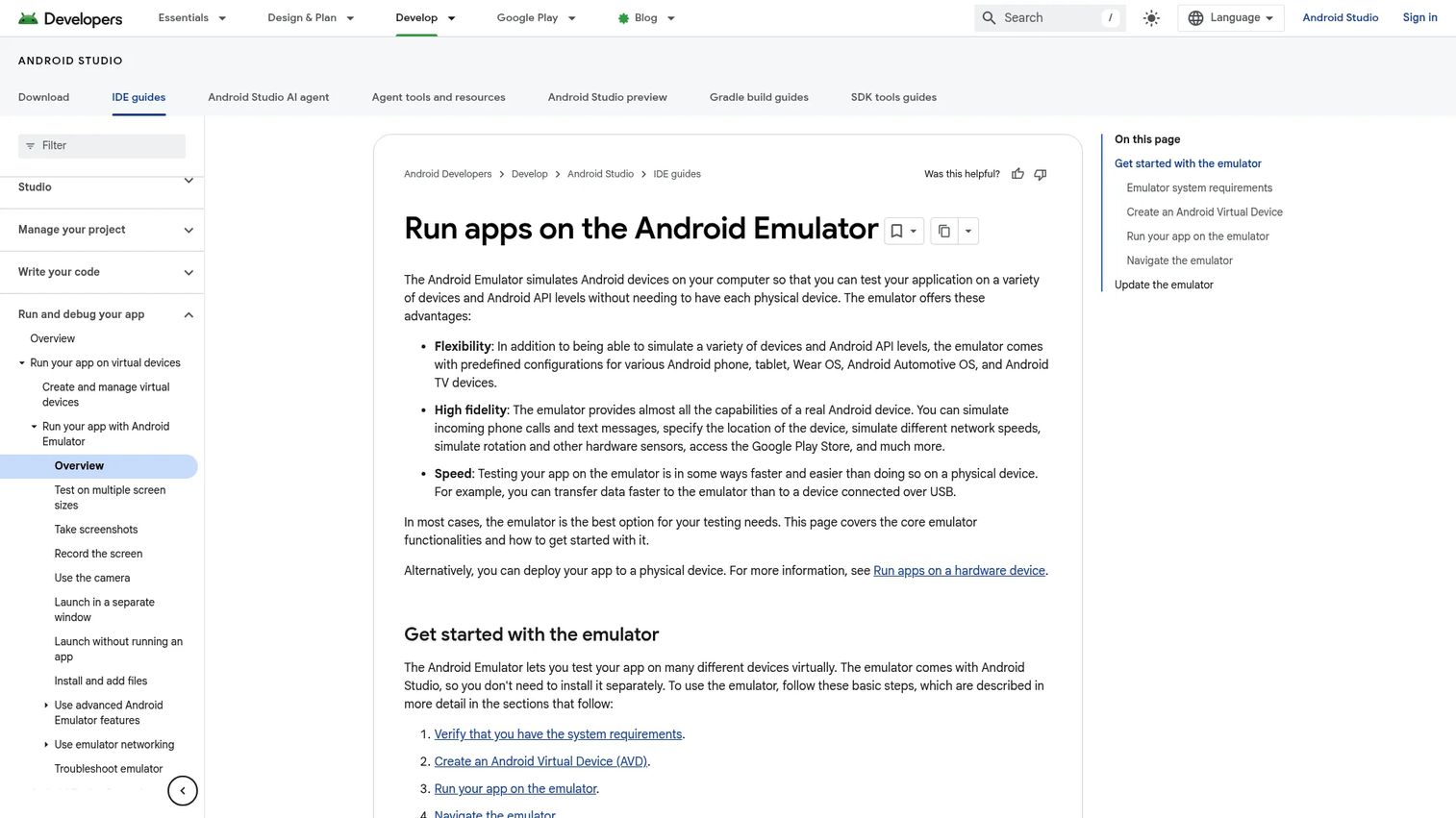Click the thumbs down not helpful icon
Viewport: 1456px width, 818px height.
pos(1040,174)
